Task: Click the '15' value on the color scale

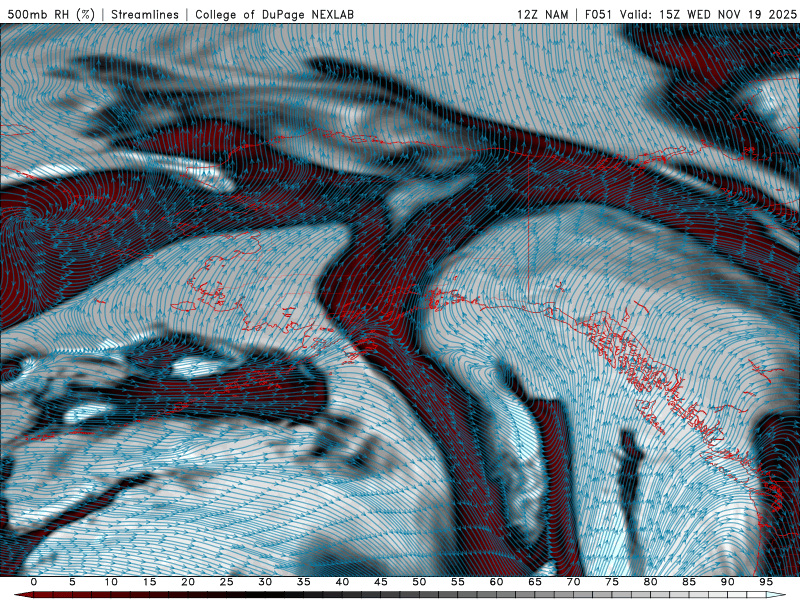Action: [x=149, y=582]
